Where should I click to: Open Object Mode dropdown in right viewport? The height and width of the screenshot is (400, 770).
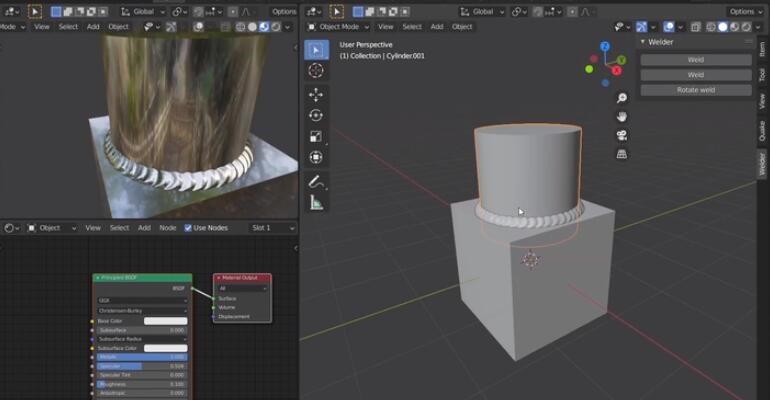pyautogui.click(x=338, y=27)
